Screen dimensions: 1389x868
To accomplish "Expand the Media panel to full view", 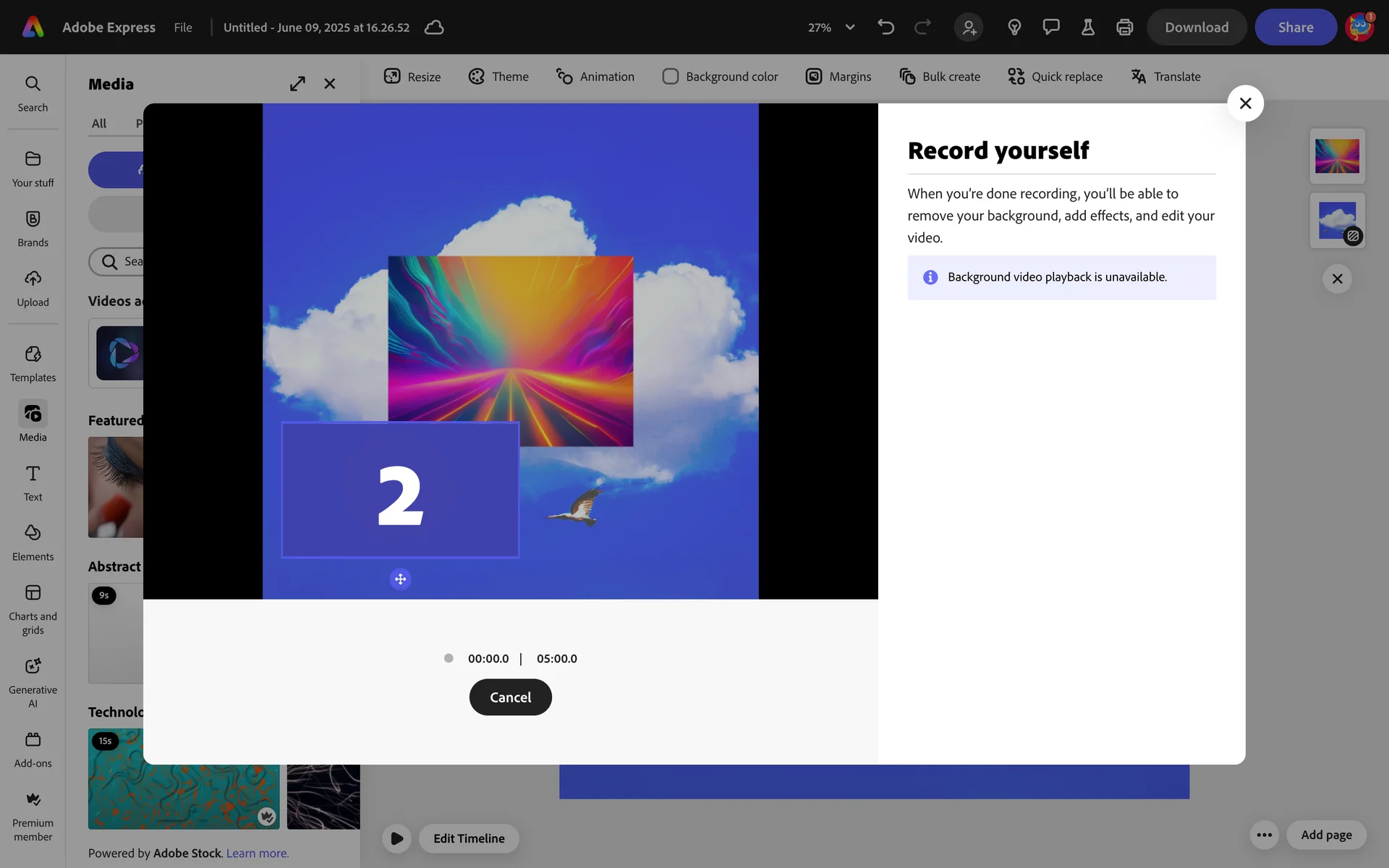I will [x=297, y=84].
